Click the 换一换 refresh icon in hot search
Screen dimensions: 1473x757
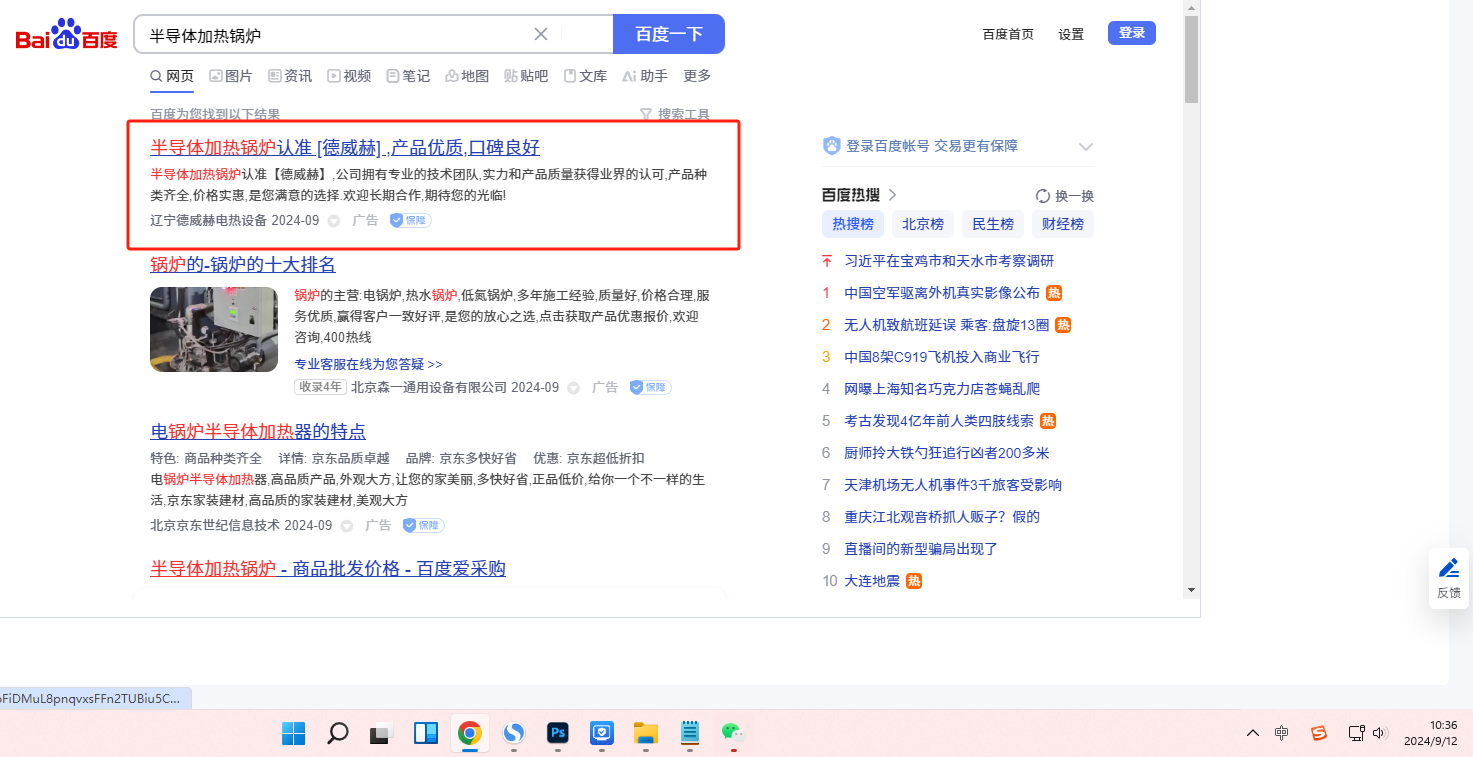pos(1043,196)
